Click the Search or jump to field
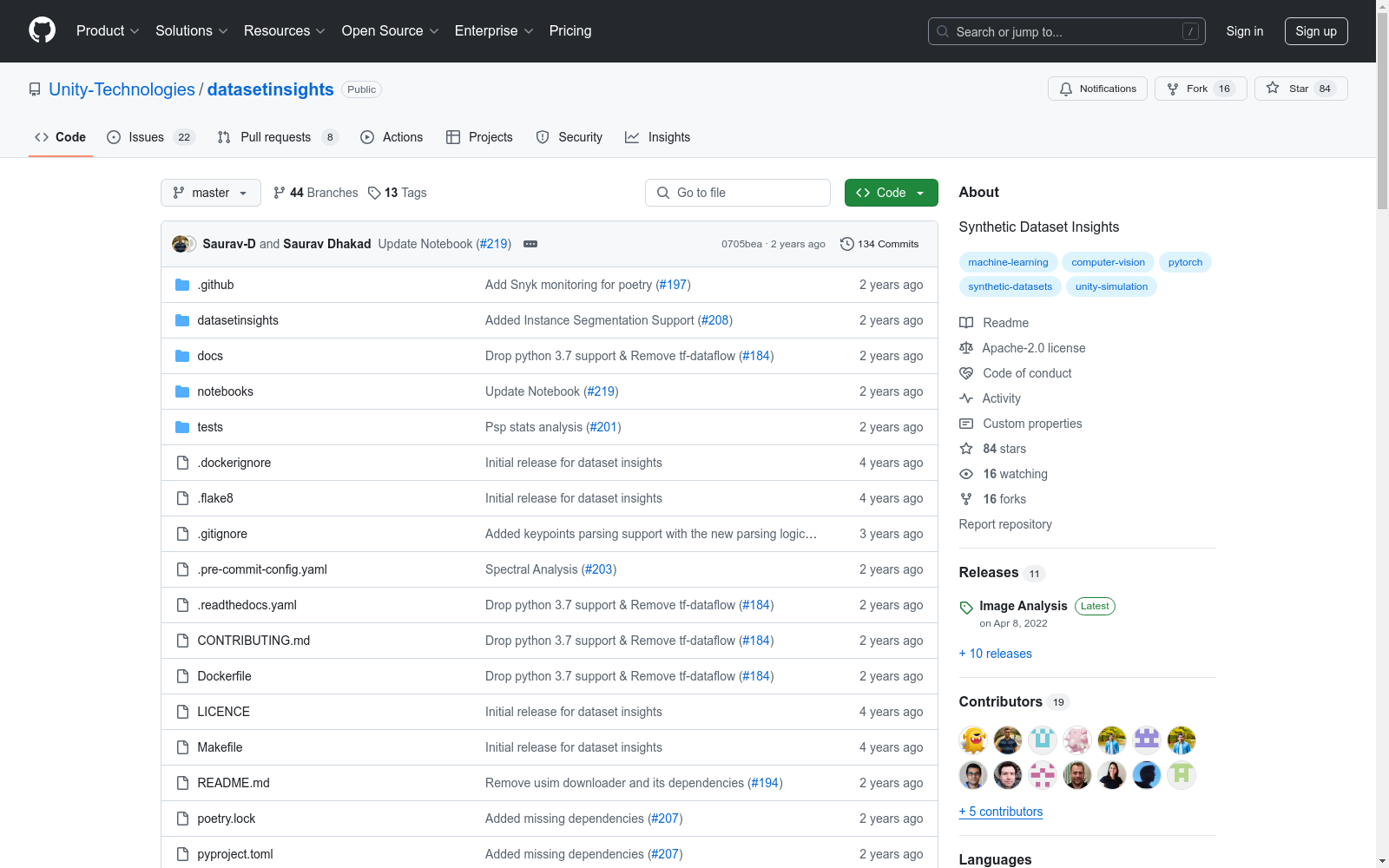 [x=1067, y=31]
